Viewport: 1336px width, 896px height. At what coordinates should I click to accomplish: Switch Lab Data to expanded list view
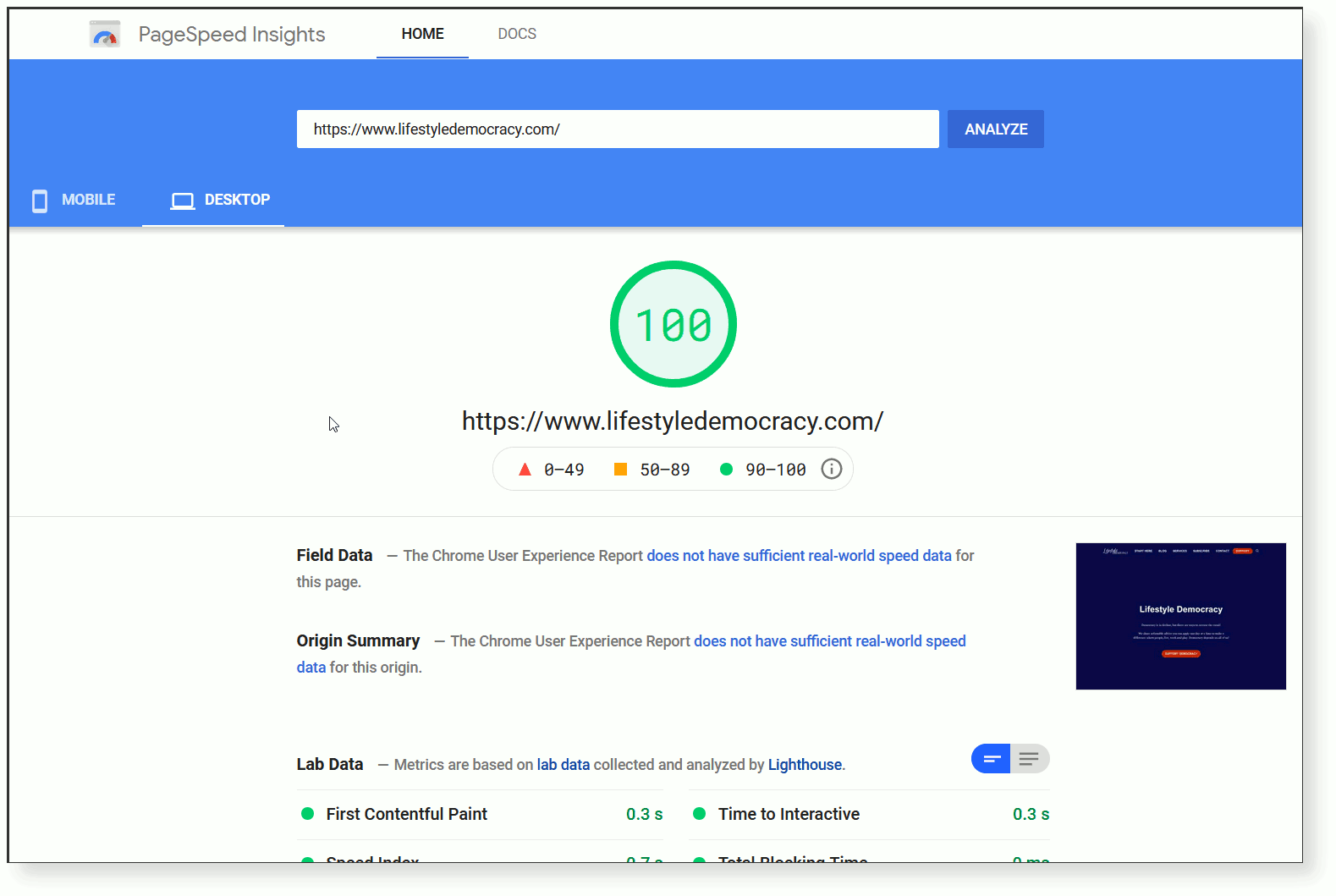click(x=1030, y=759)
